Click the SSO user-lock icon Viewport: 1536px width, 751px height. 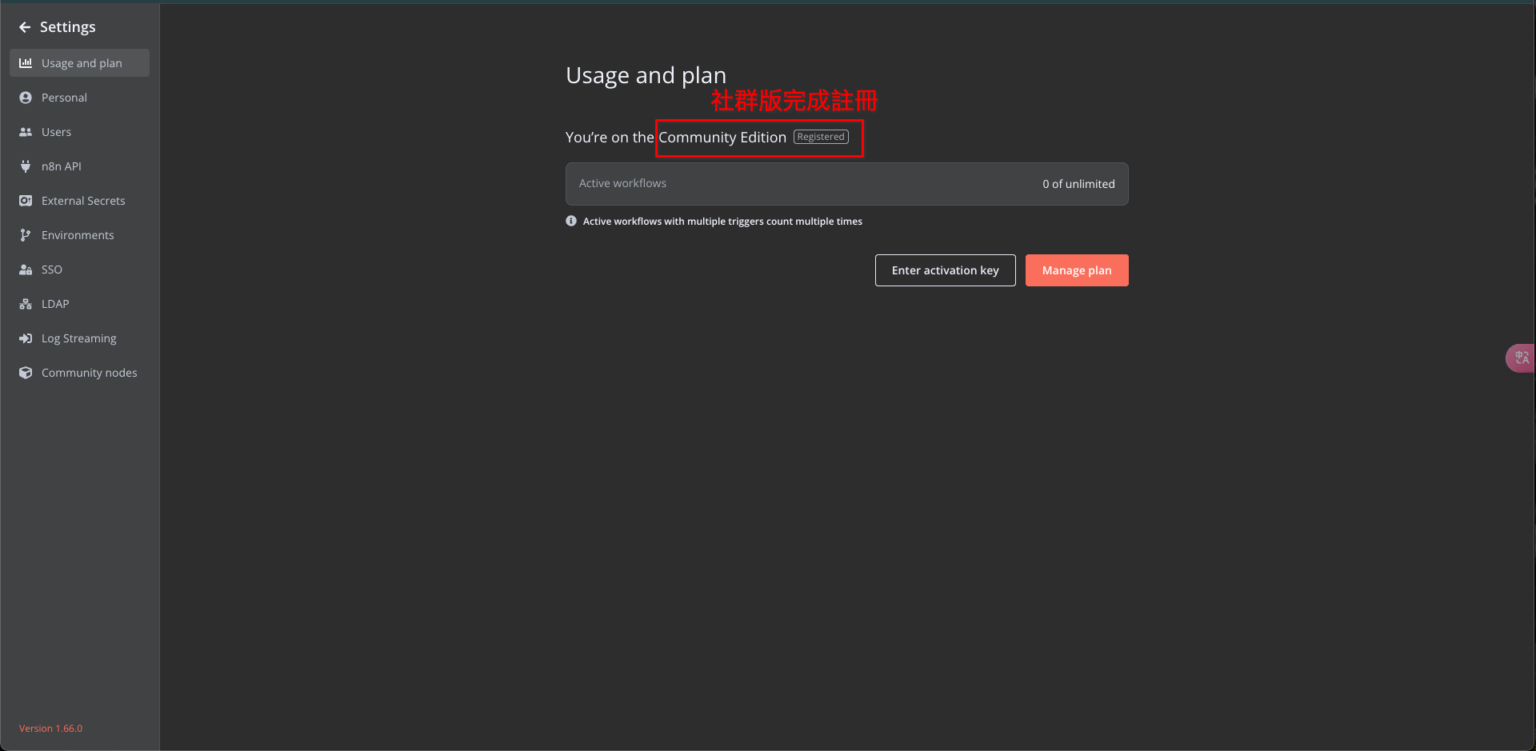26,270
